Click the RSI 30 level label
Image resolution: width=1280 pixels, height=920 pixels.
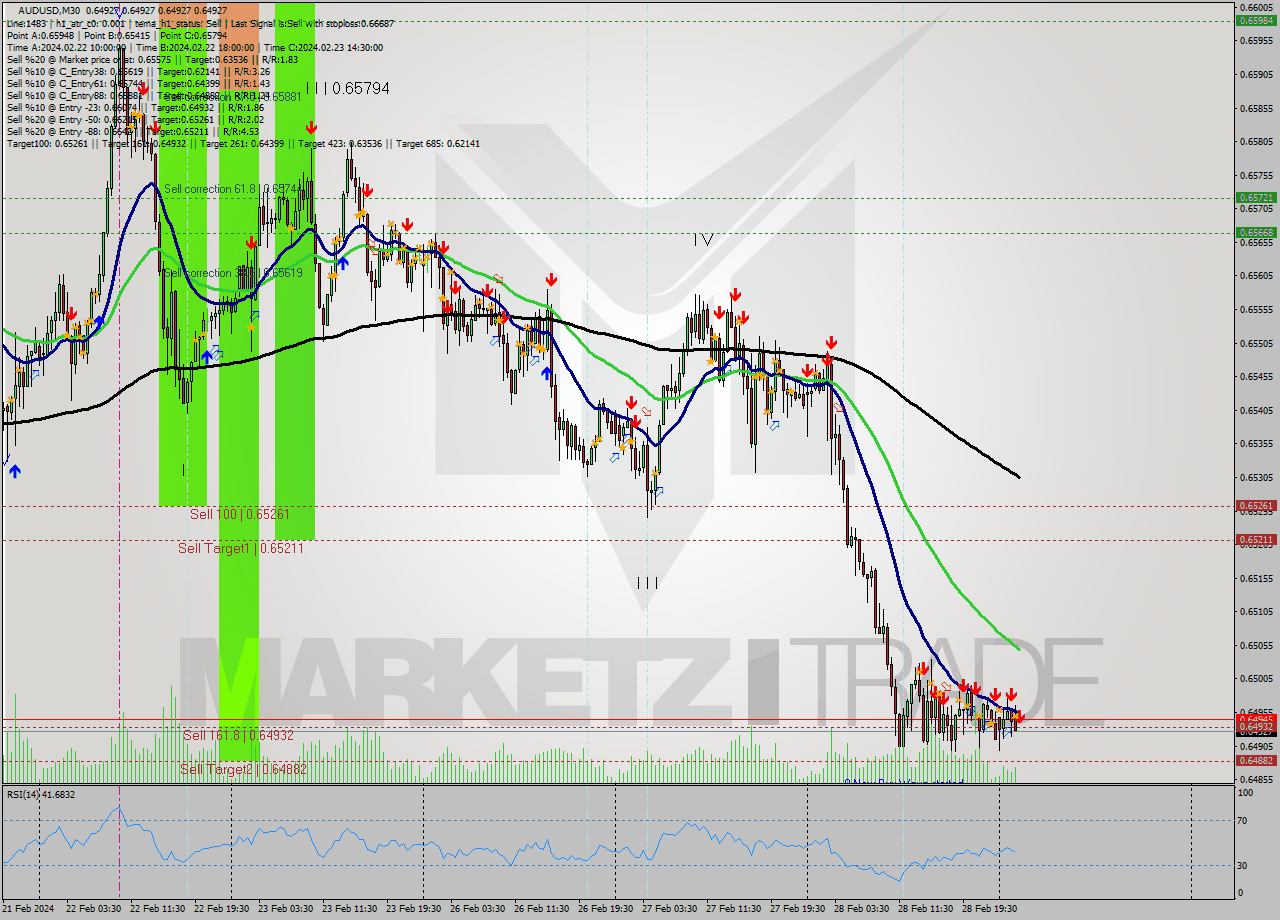pyautogui.click(x=1244, y=865)
